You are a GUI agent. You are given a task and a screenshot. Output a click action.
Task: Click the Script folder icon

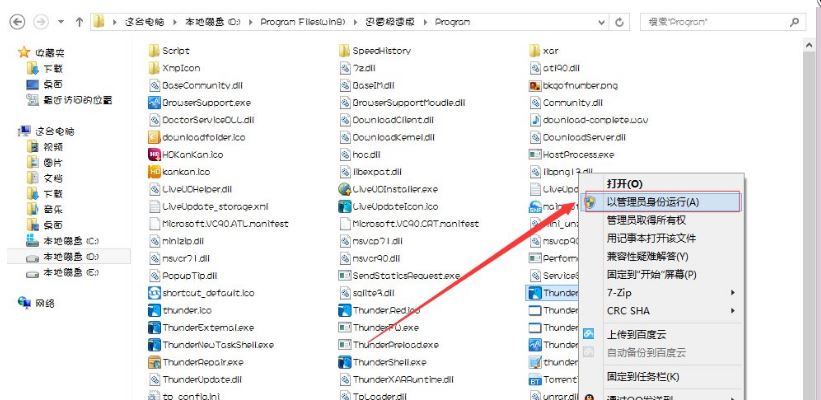click(154, 51)
